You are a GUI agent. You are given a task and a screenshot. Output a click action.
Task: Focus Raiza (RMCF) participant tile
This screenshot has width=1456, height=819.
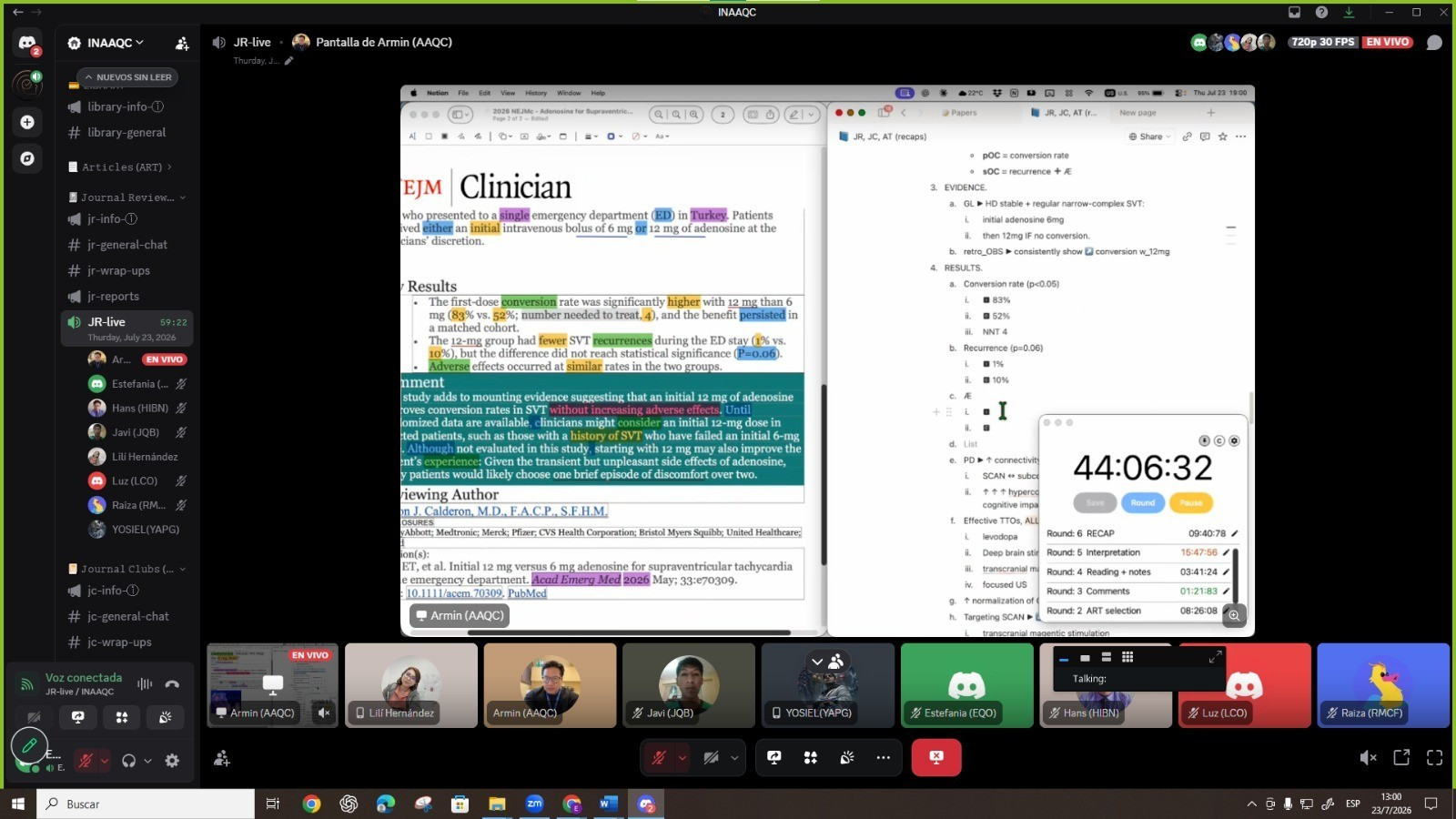[1383, 685]
